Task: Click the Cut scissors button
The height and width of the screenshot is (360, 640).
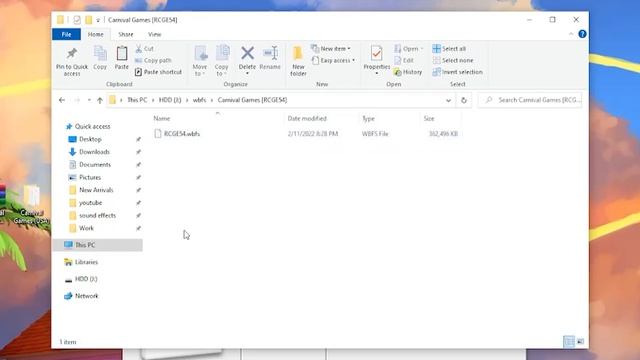Action: 144,49
